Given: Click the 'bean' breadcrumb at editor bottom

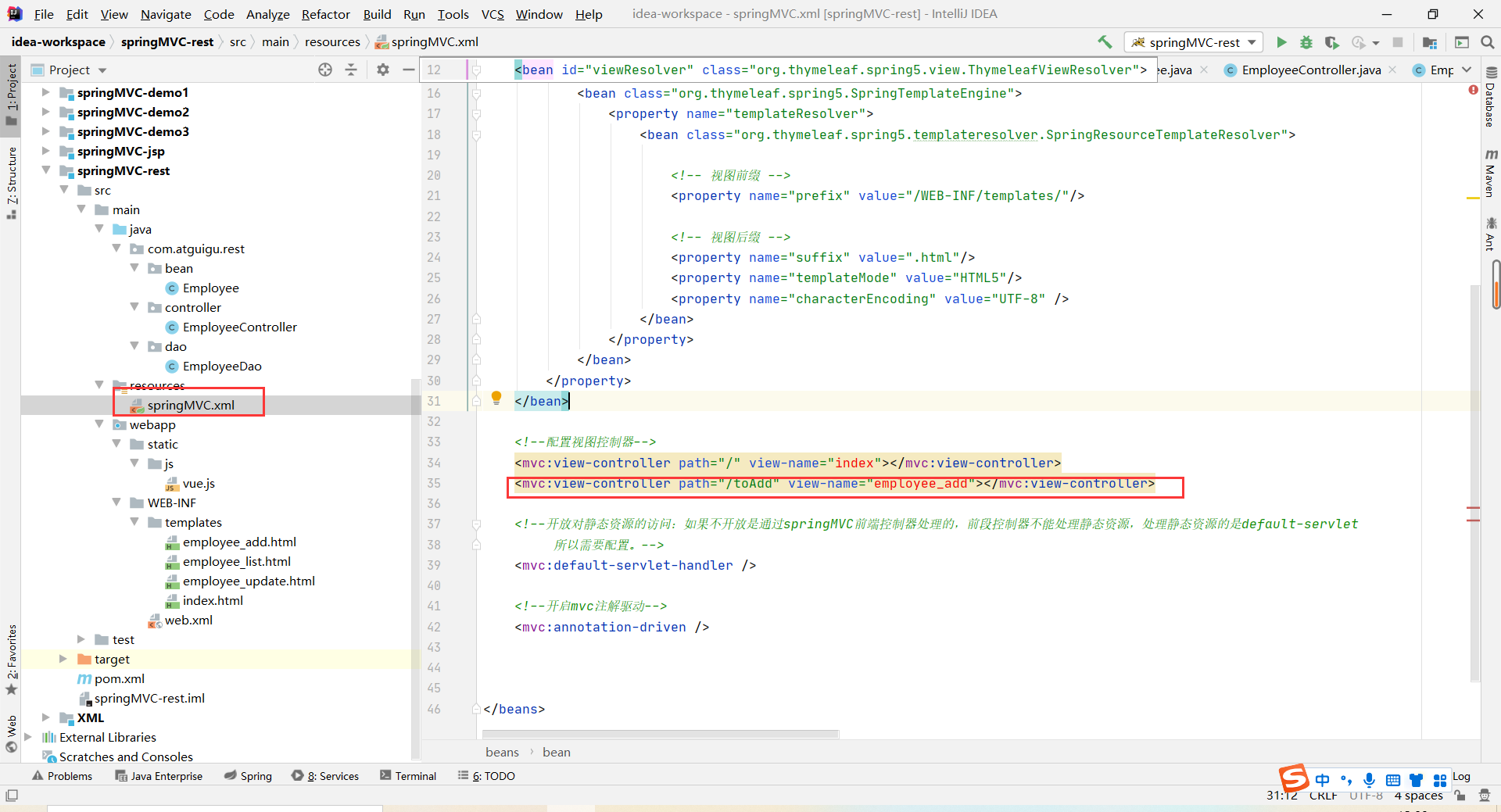Looking at the screenshot, I should pyautogui.click(x=557, y=752).
